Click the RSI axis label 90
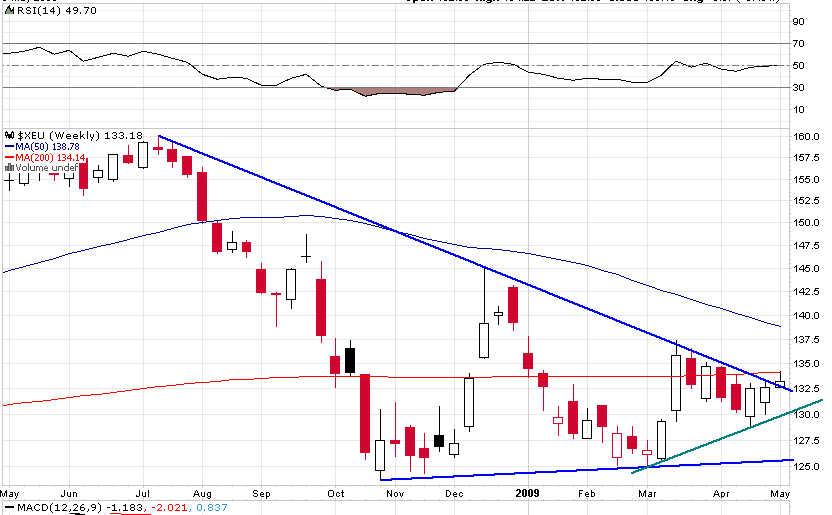This screenshot has width=832, height=515. tap(798, 22)
